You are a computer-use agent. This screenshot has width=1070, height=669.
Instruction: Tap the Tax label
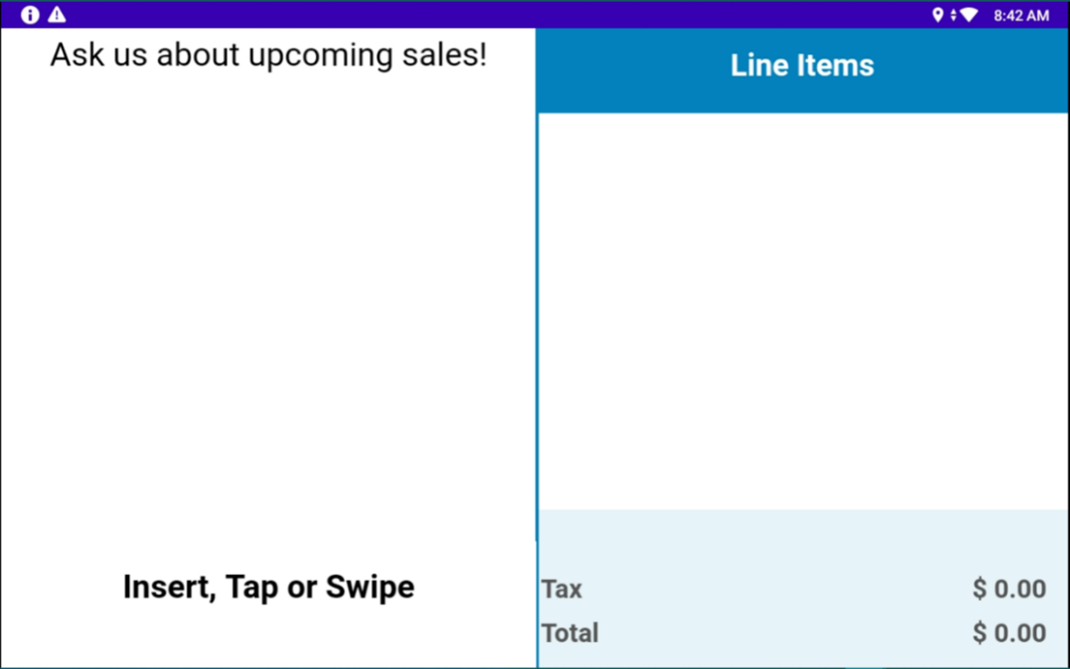click(562, 588)
